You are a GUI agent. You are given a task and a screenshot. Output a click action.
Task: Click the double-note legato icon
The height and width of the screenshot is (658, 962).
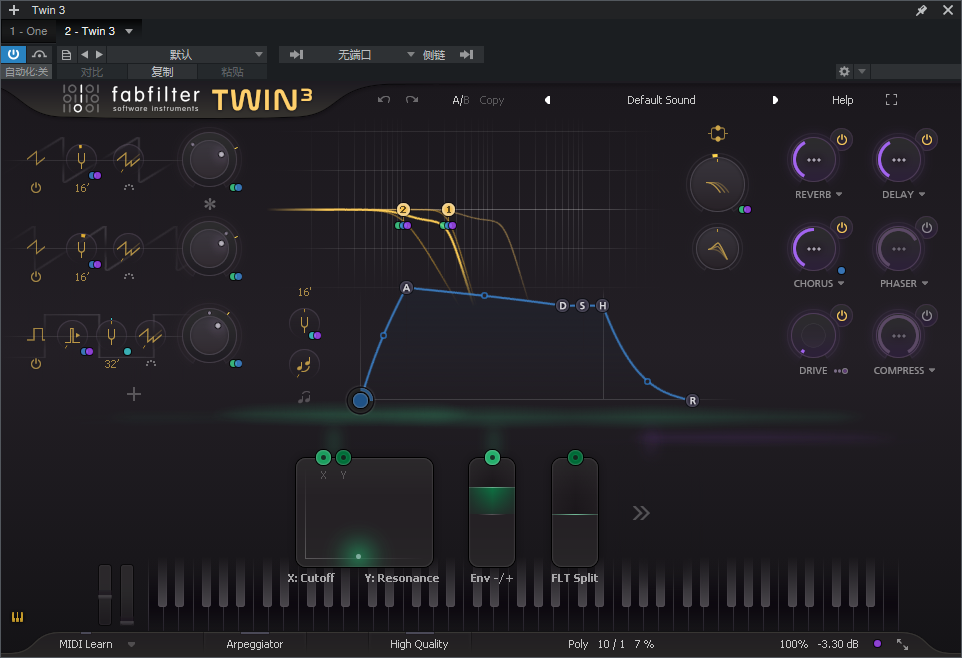point(304,398)
